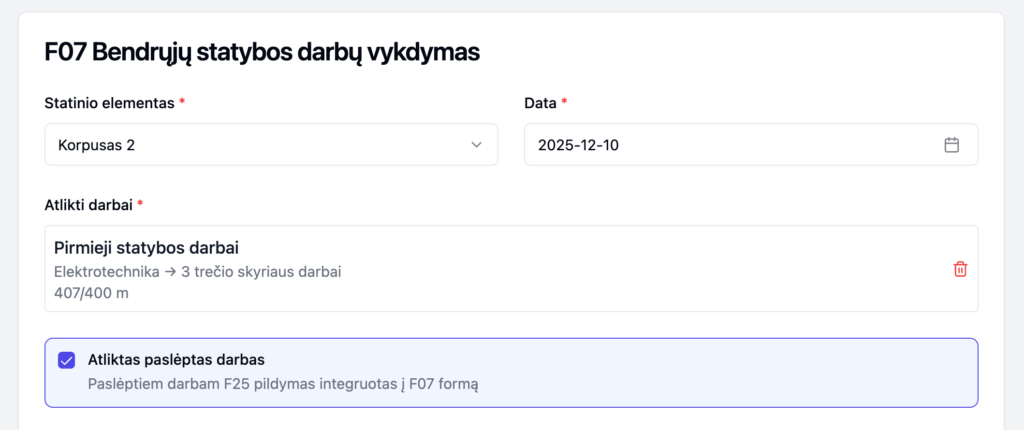Viewport: 1024px width, 430px height.
Task: Click the 407/400 m quantity text
Action: [x=91, y=293]
